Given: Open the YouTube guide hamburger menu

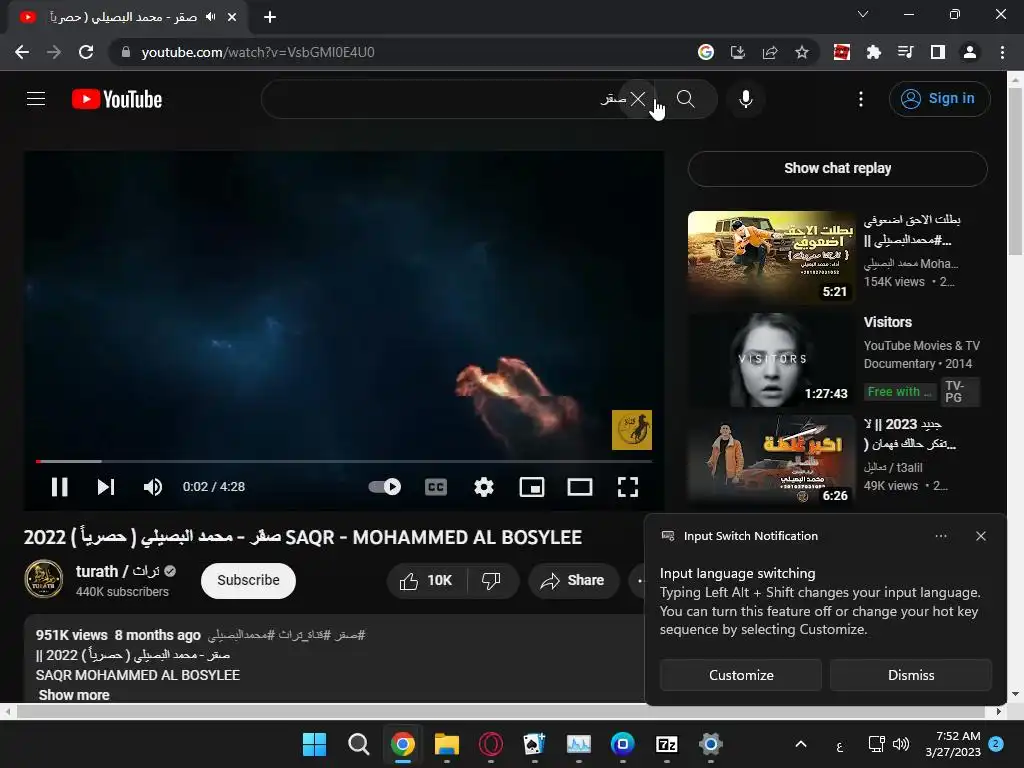Looking at the screenshot, I should pos(36,99).
